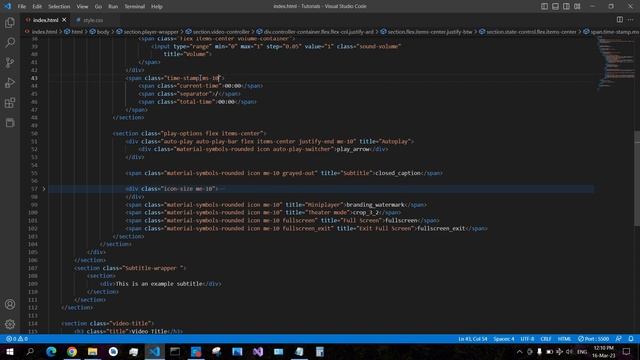Open Microsoft Edge from the taskbar

point(51,351)
